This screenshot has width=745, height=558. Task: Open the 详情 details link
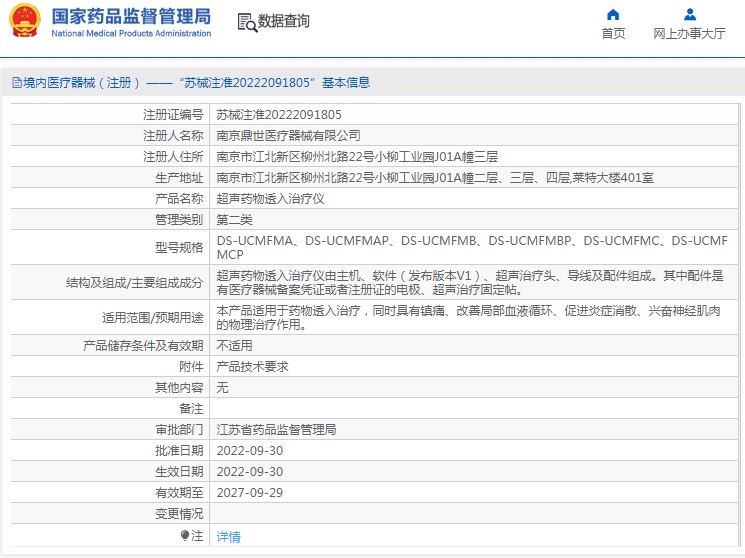pos(229,537)
